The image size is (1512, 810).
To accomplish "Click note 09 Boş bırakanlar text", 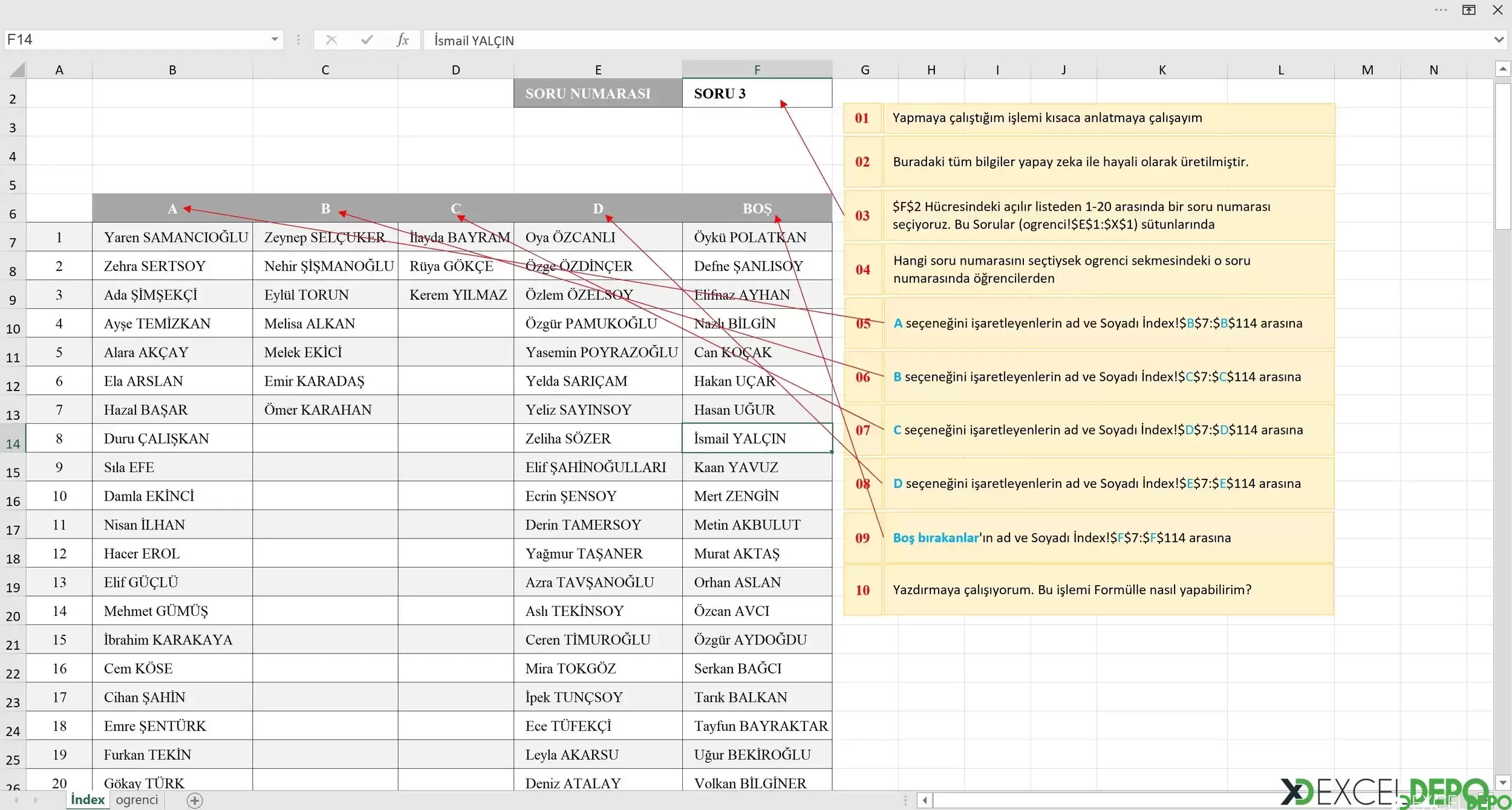I will click(x=1061, y=538).
